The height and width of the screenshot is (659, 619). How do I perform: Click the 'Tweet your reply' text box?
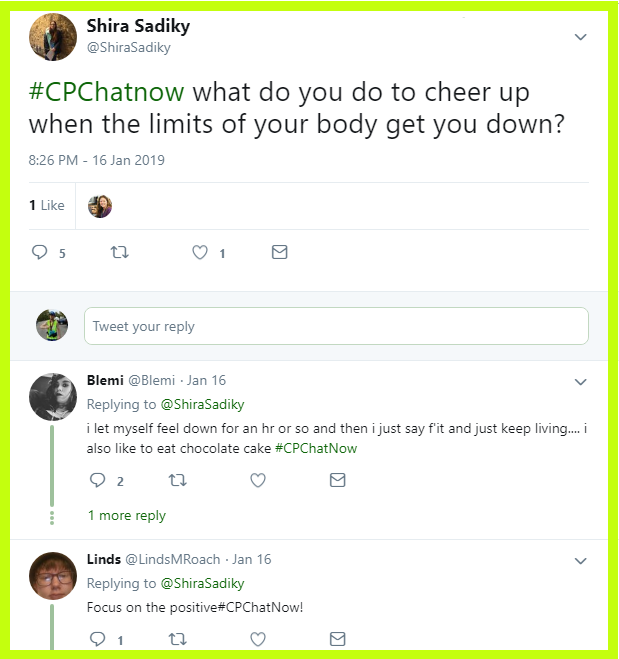click(336, 326)
